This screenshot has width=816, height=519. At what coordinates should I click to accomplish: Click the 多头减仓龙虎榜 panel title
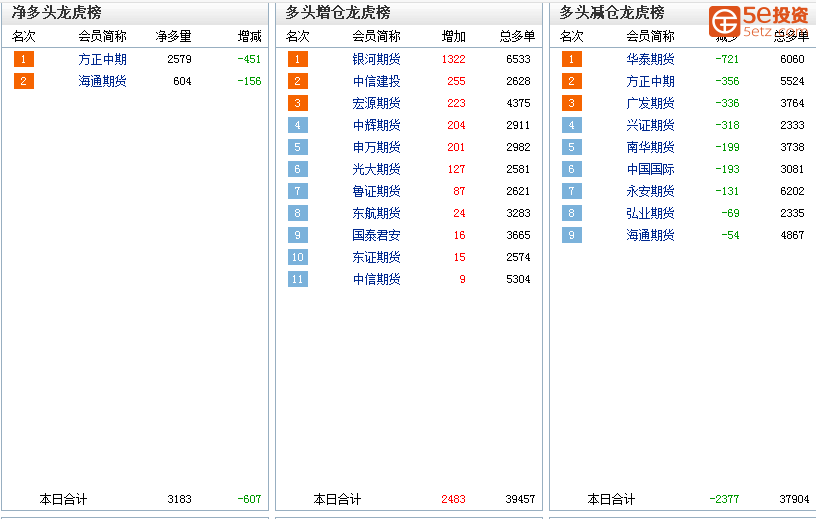coord(612,12)
